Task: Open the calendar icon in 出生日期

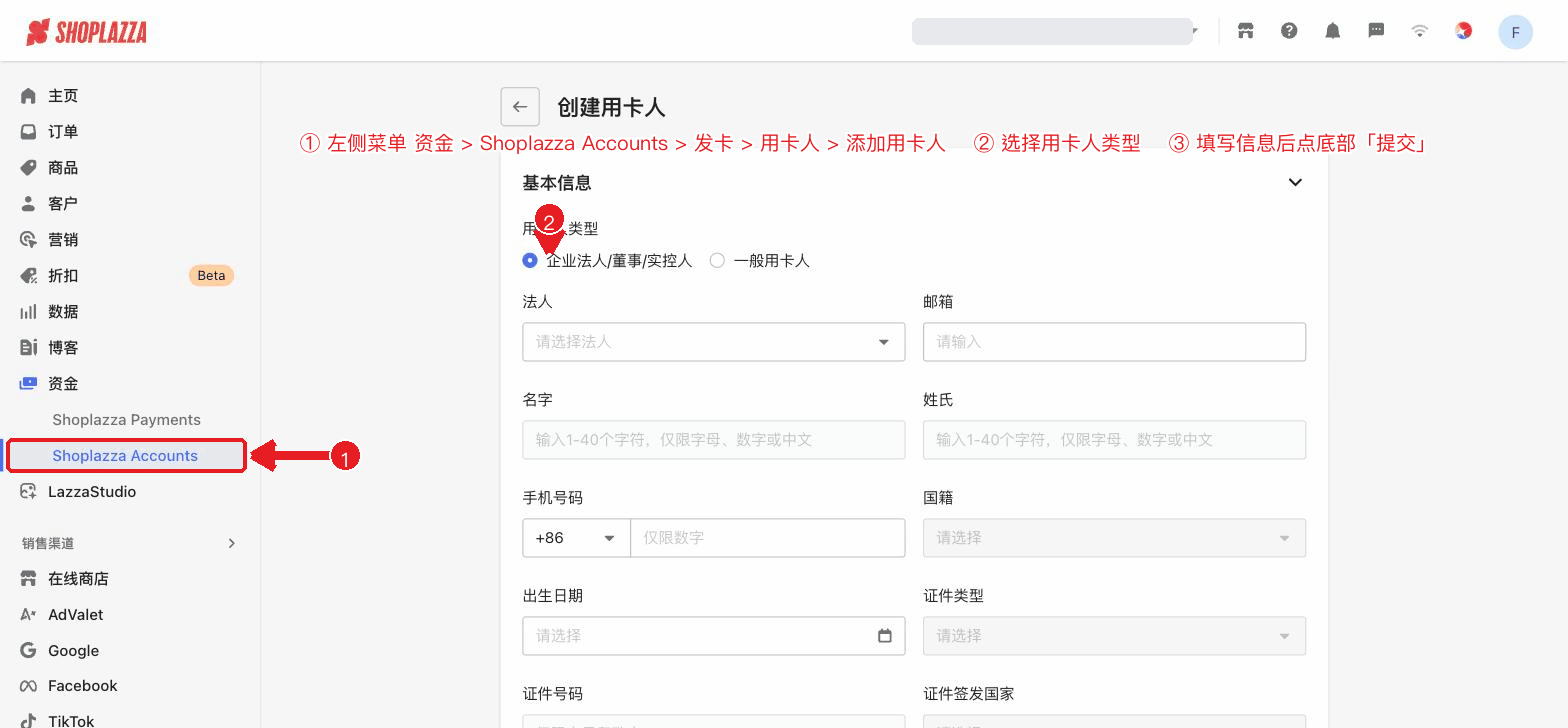Action: tap(884, 636)
